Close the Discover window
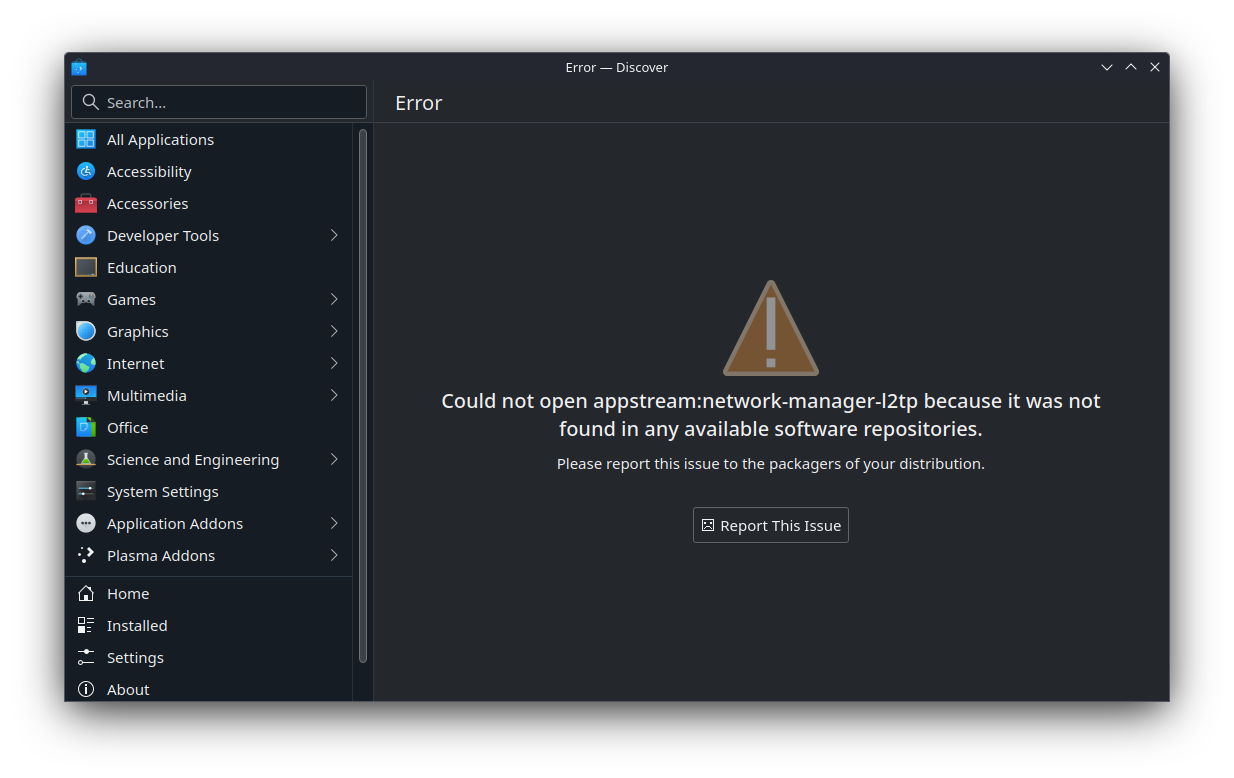1234x778 pixels. (1155, 67)
